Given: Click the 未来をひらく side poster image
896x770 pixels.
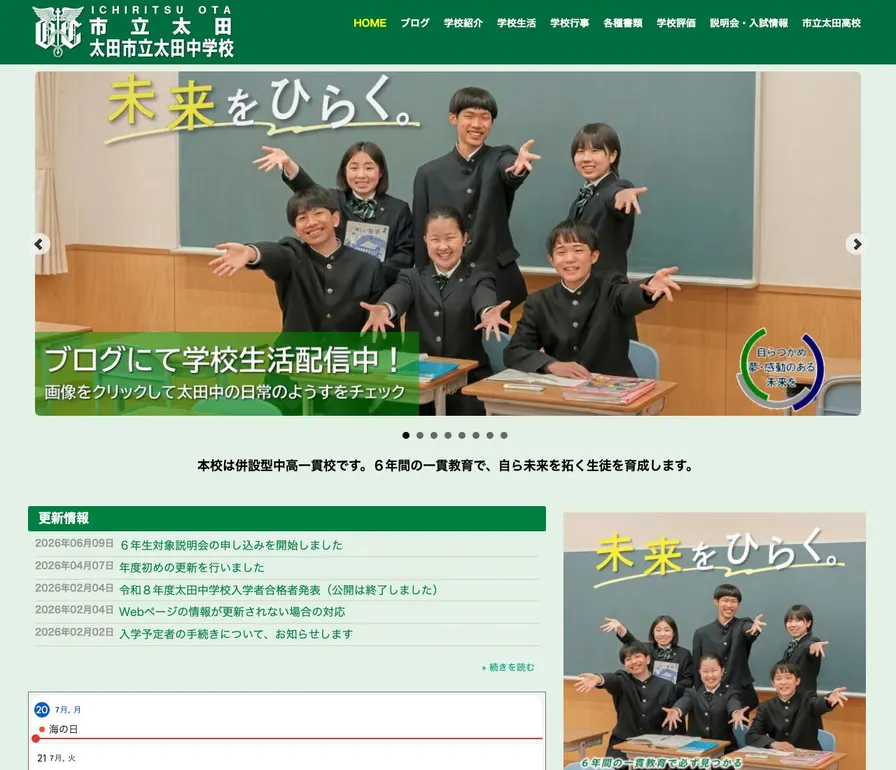Looking at the screenshot, I should 714,641.
